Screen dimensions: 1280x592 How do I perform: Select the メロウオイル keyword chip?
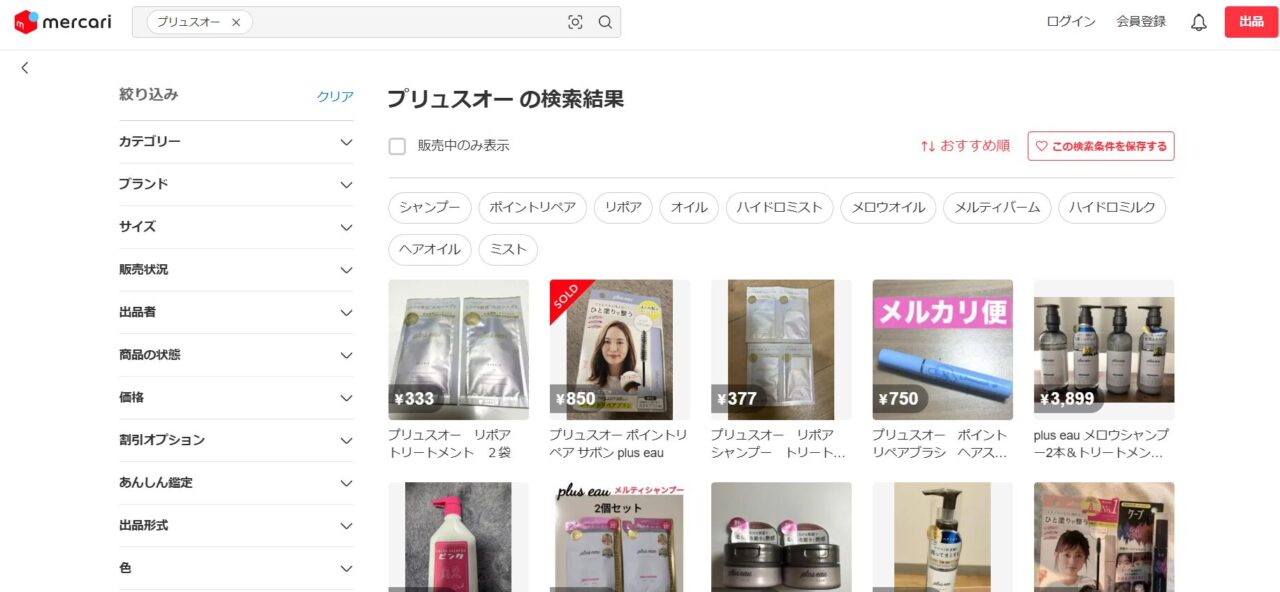(888, 208)
